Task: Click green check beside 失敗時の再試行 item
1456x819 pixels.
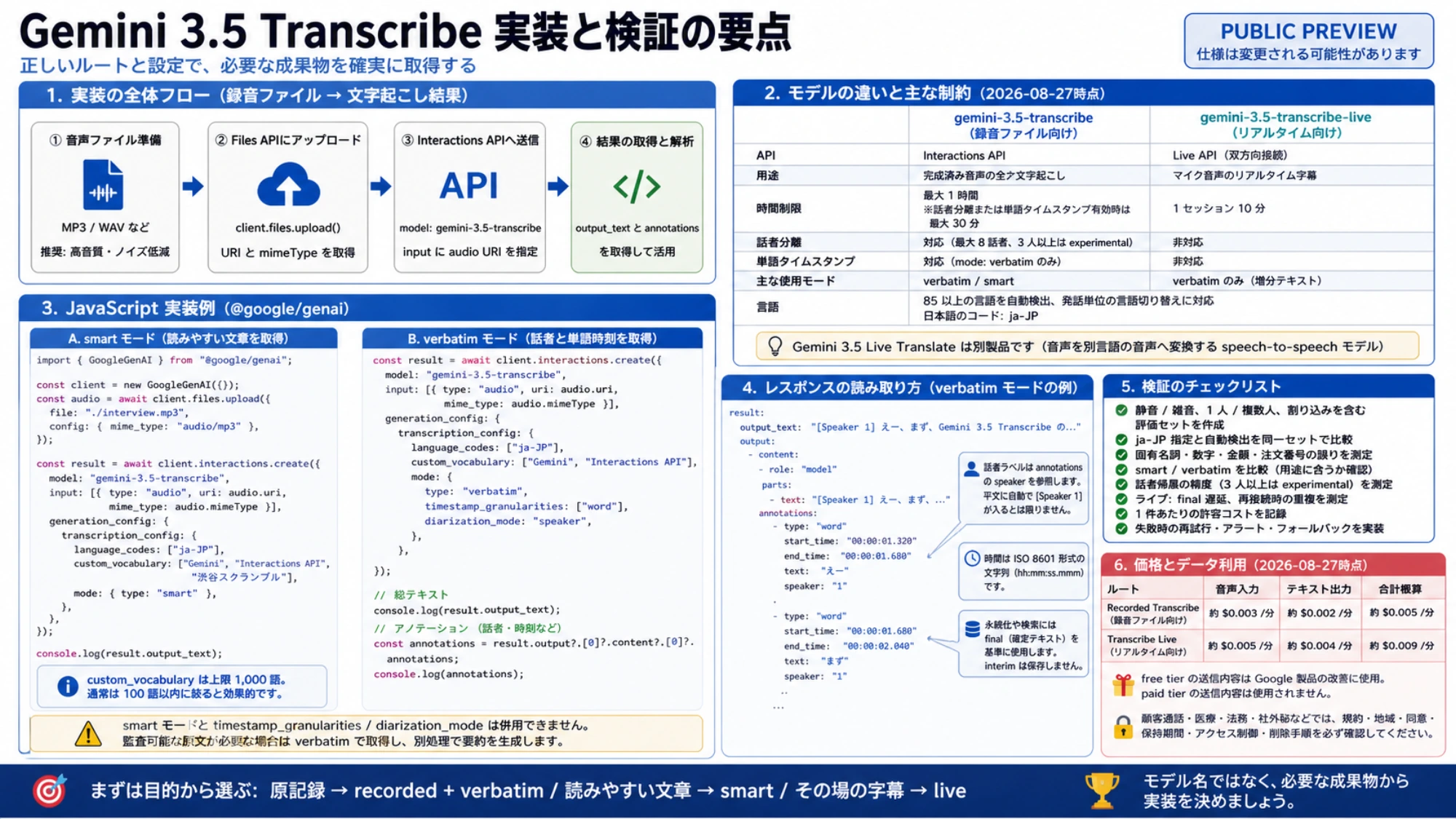Action: (x=1122, y=529)
